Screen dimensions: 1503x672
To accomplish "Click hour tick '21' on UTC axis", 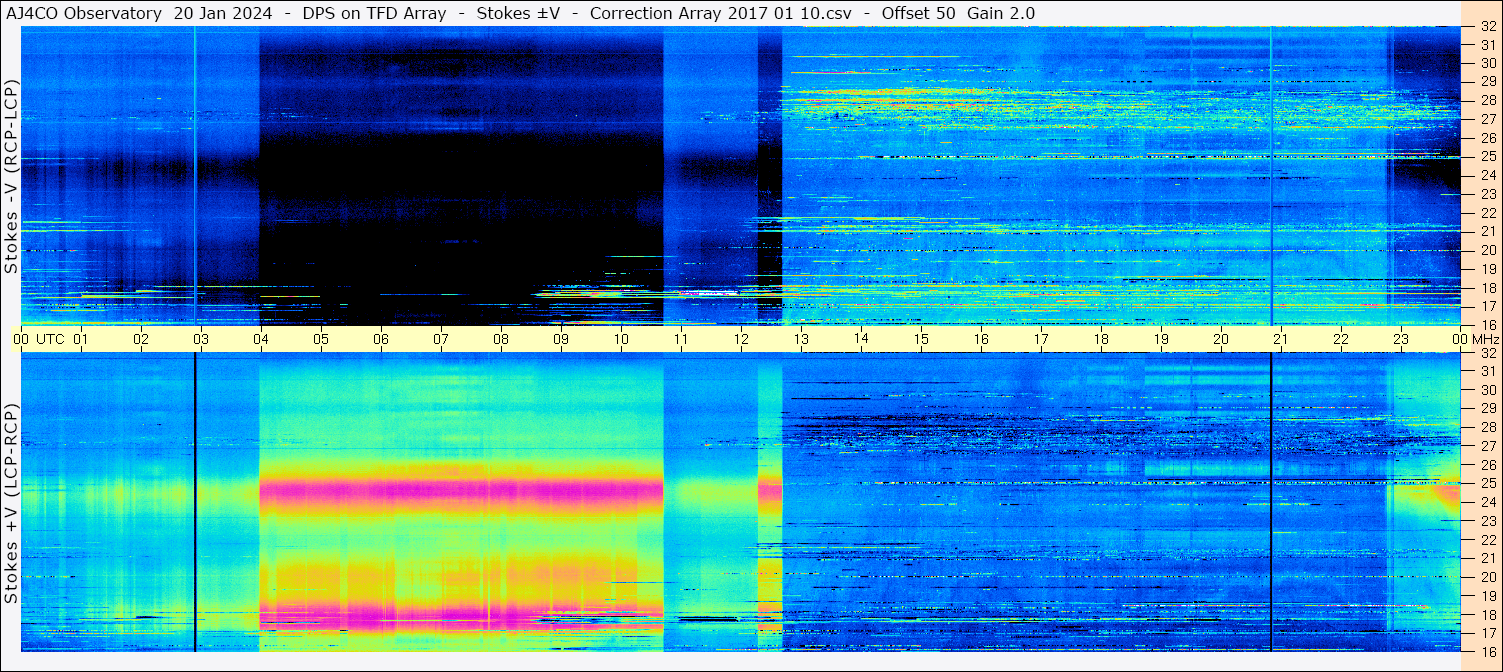I will pyautogui.click(x=1280, y=339).
